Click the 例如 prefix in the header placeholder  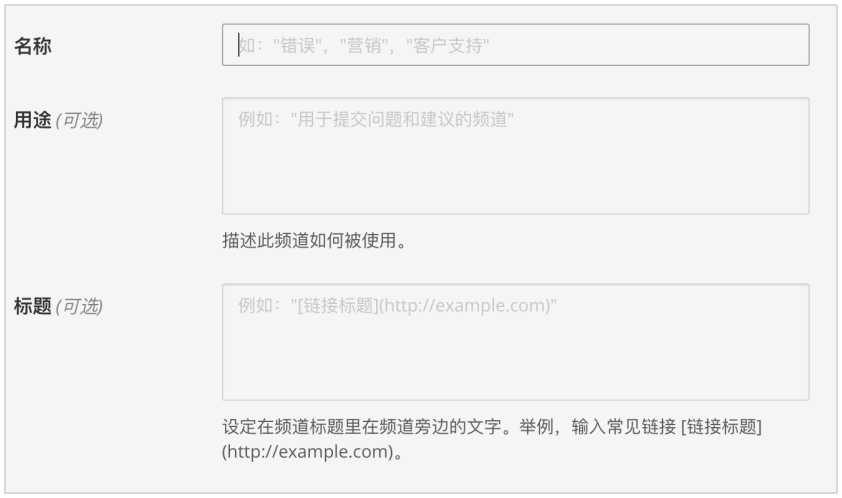[256, 305]
